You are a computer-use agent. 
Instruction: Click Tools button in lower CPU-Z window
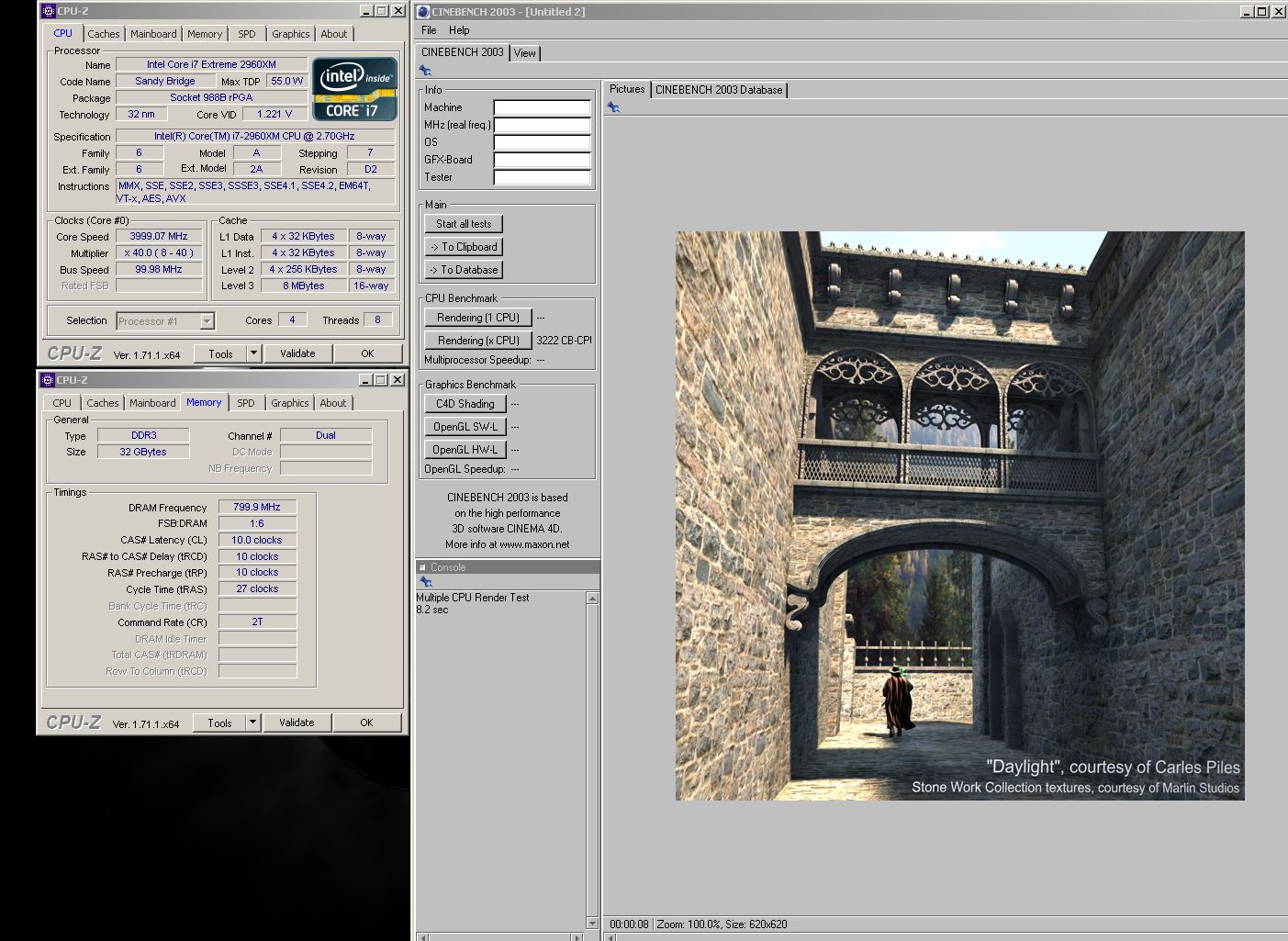pos(219,723)
